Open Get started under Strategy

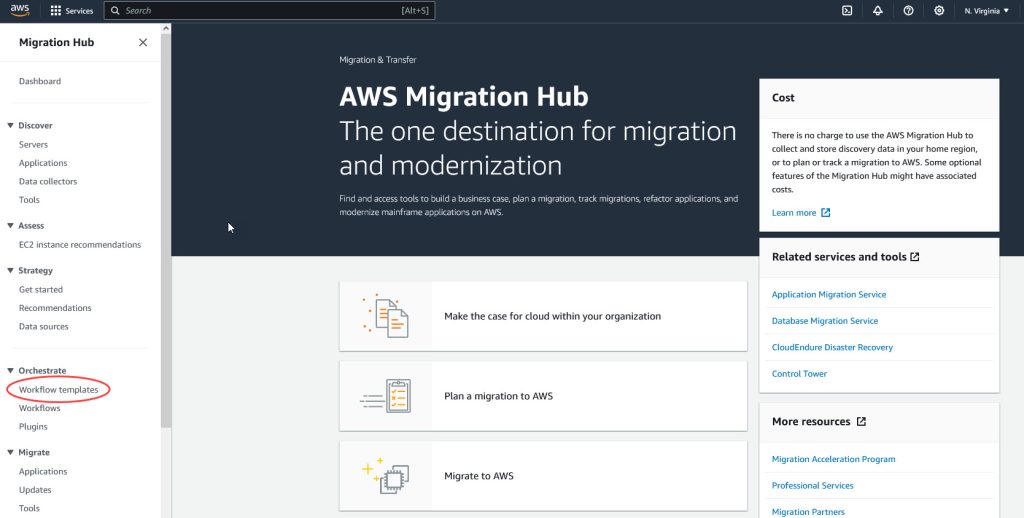coord(40,289)
